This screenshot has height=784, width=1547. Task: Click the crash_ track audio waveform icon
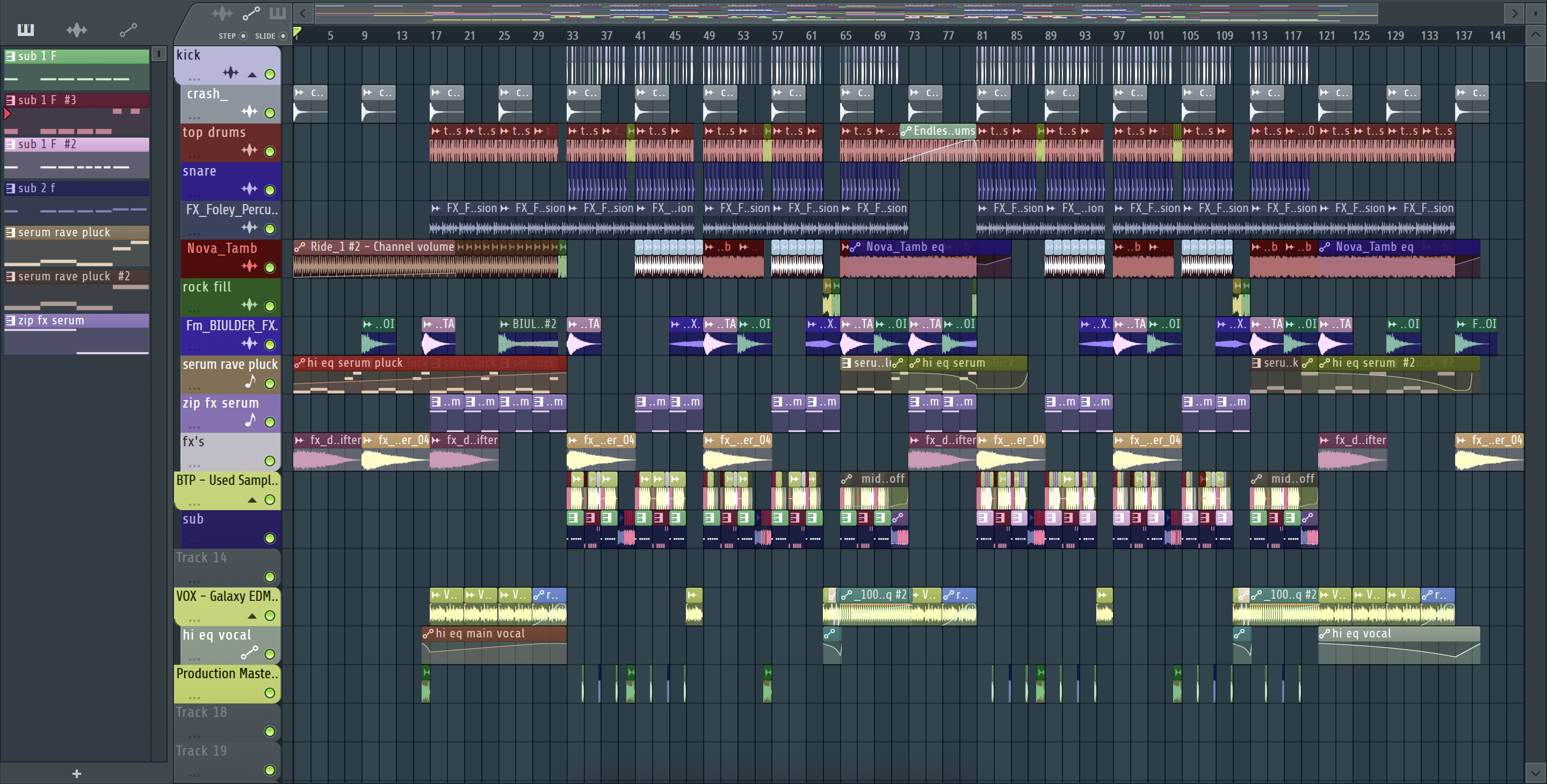[249, 112]
